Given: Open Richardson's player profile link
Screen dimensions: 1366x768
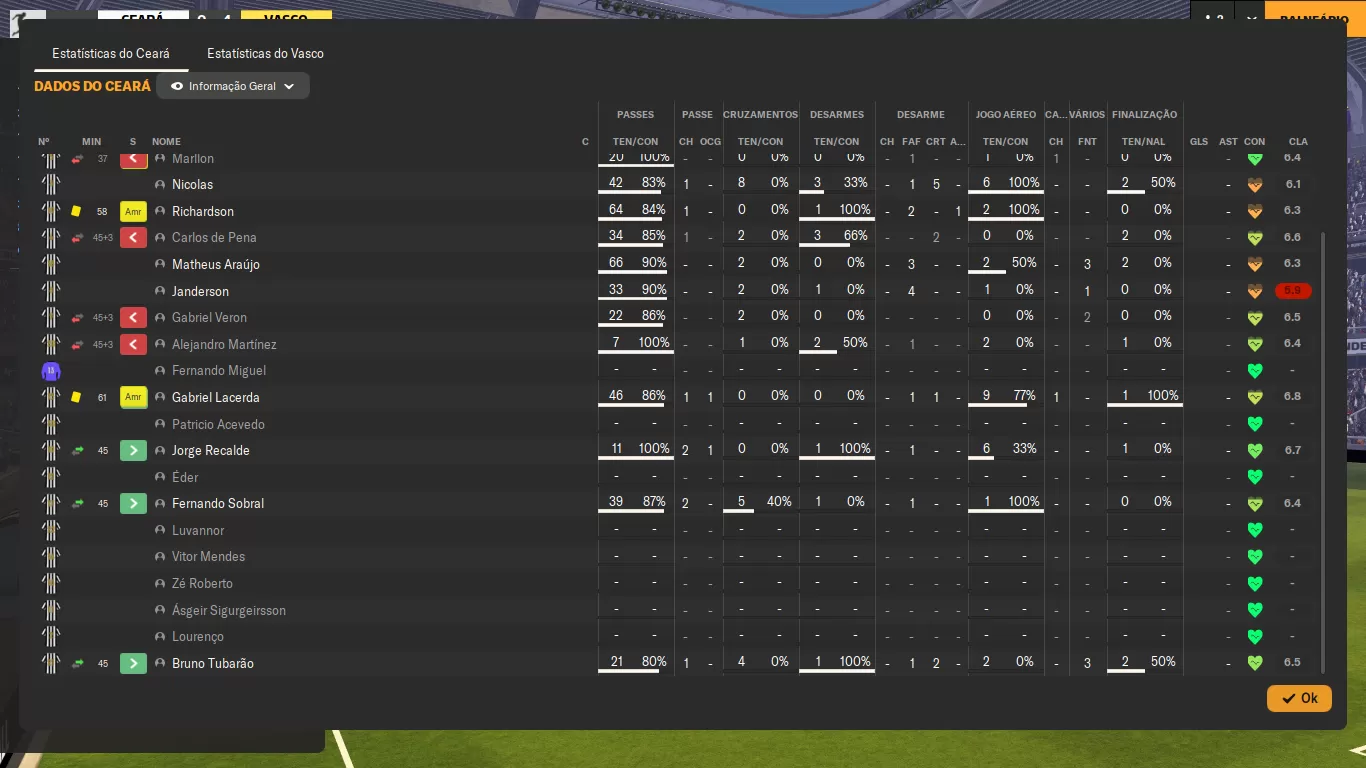Looking at the screenshot, I should tap(203, 211).
